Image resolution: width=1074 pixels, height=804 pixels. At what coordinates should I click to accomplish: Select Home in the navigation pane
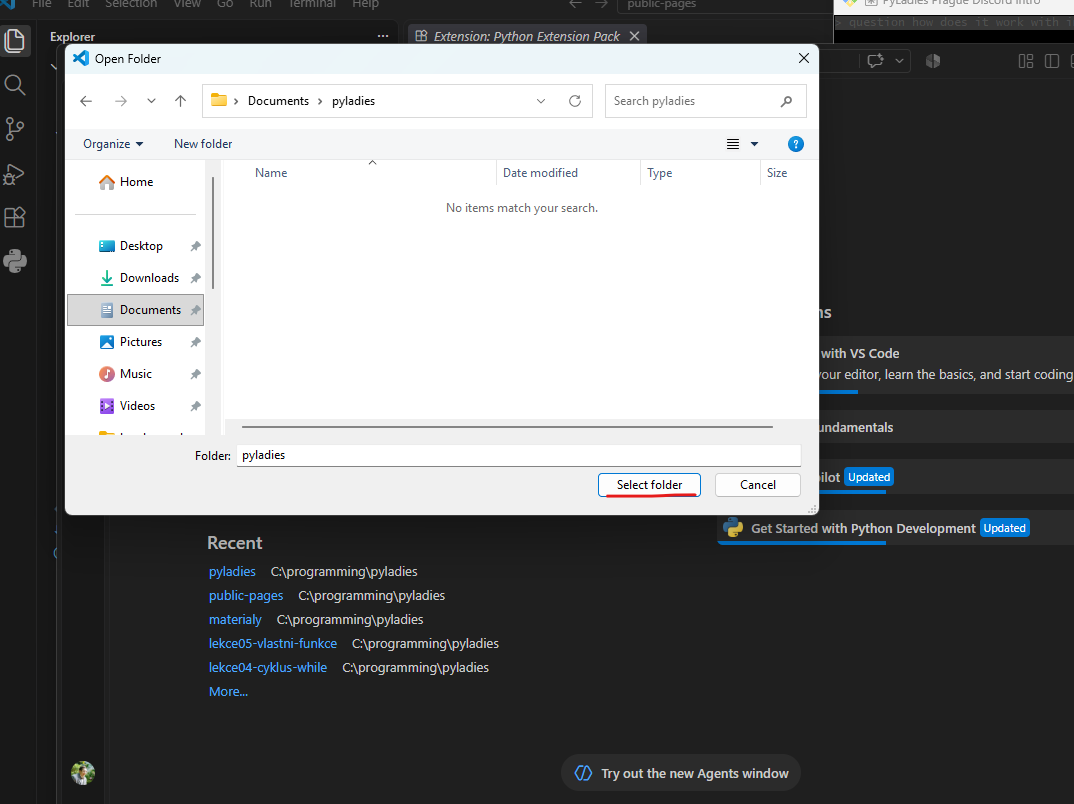click(136, 182)
